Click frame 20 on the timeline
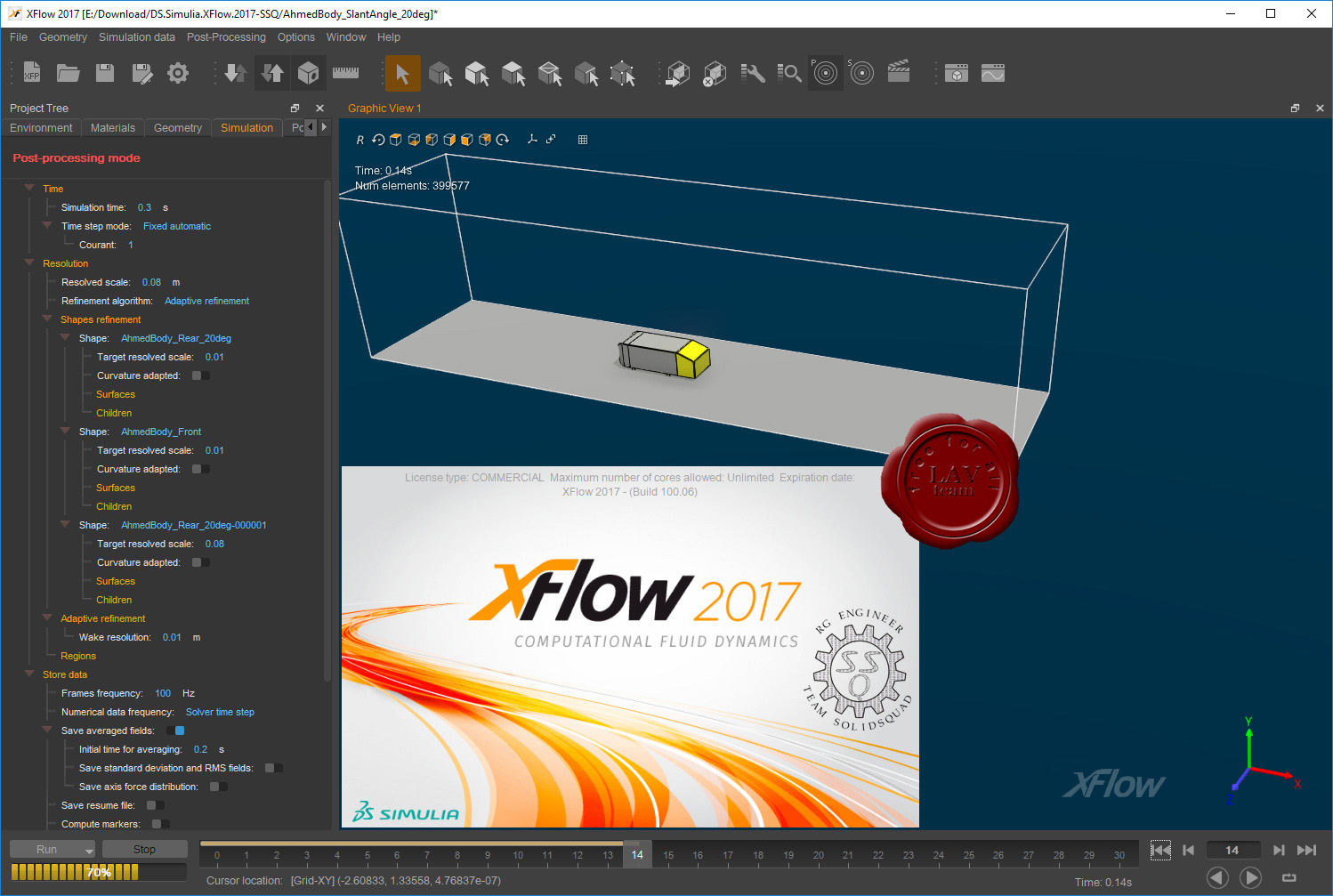This screenshot has height=896, width=1333. point(819,855)
